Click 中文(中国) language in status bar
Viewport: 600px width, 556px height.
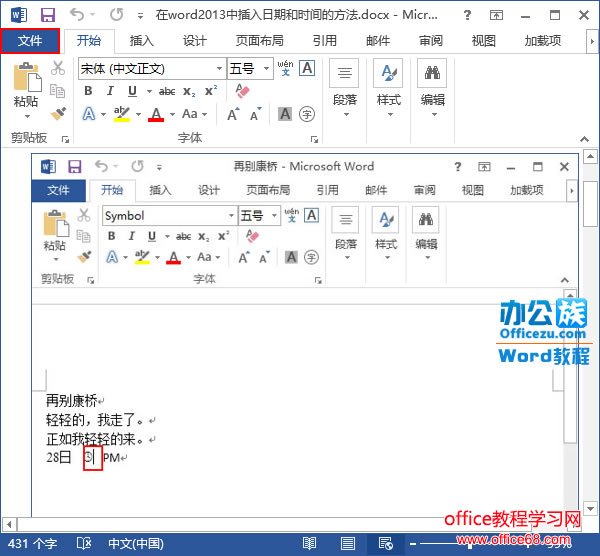pos(136,544)
